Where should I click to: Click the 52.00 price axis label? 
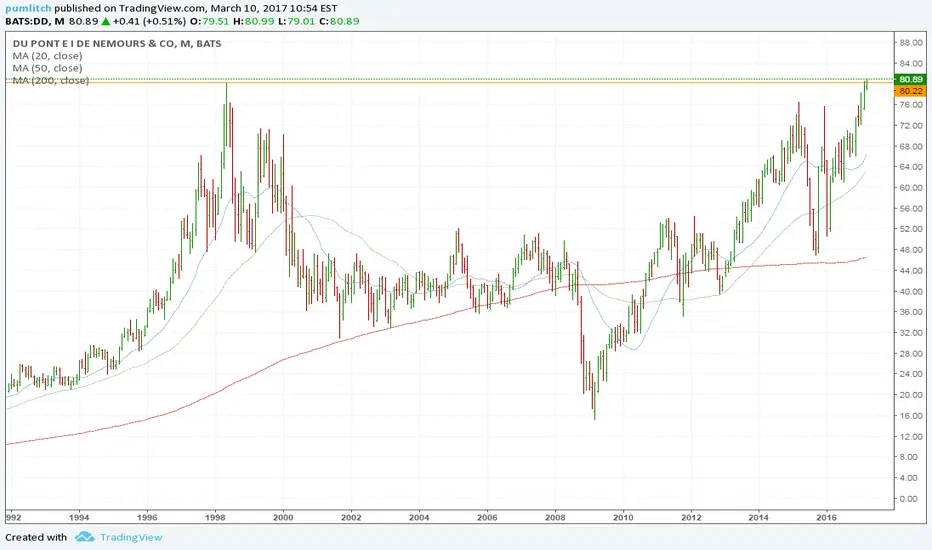point(911,229)
